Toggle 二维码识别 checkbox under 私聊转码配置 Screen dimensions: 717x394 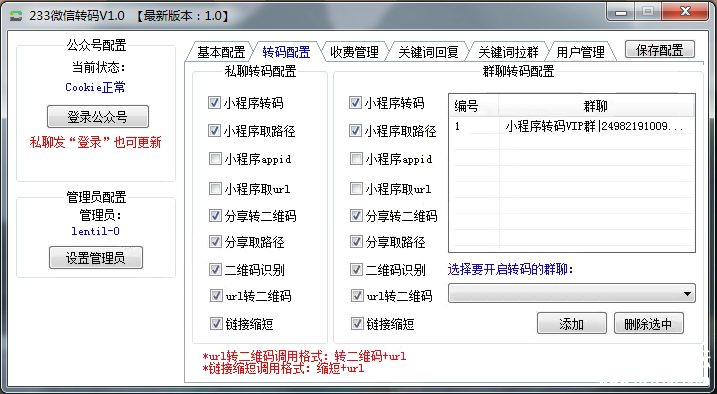click(x=214, y=270)
